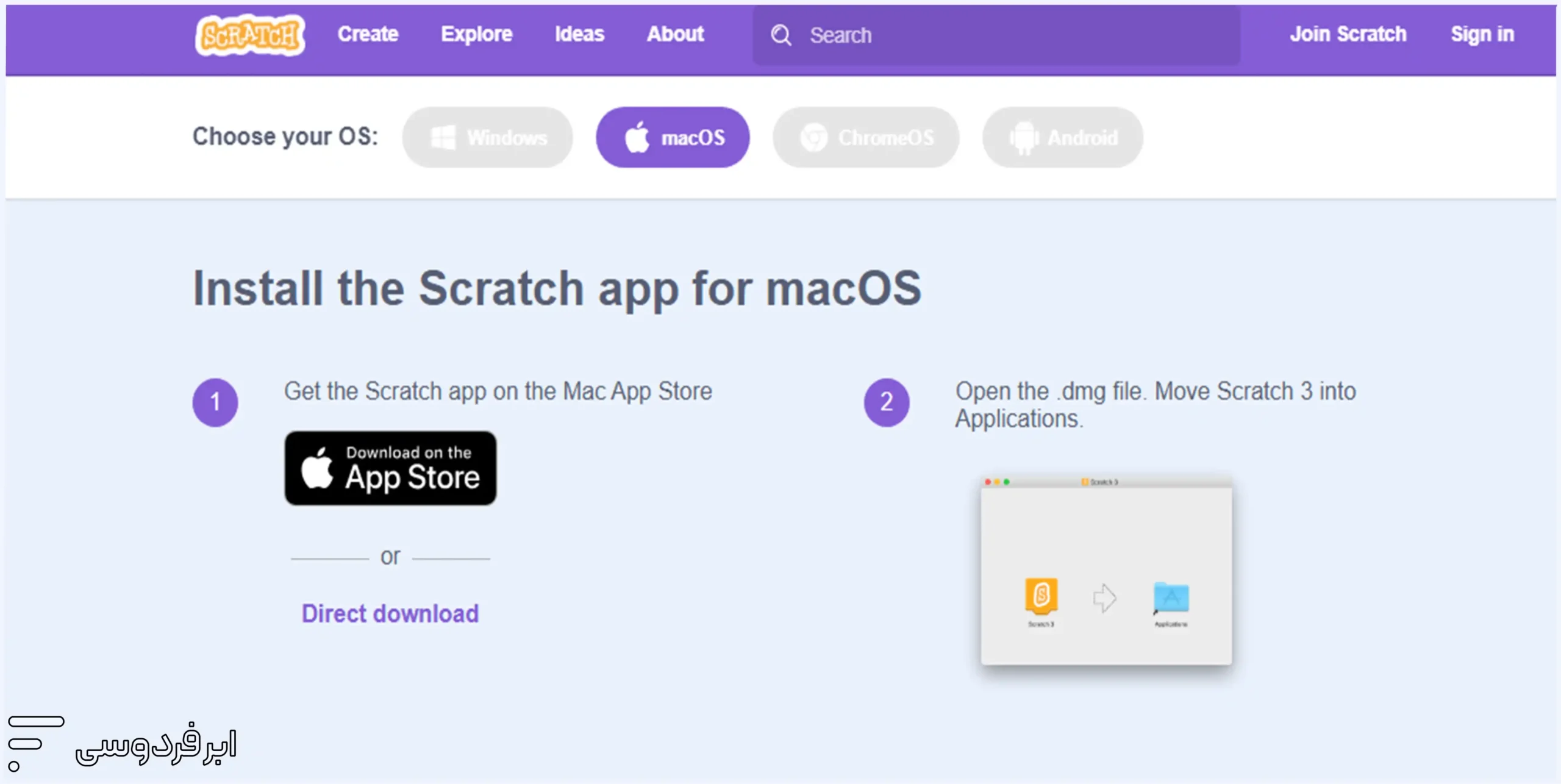Click the blue Applications folder icon
This screenshot has width=1561, height=784.
pyautogui.click(x=1171, y=597)
